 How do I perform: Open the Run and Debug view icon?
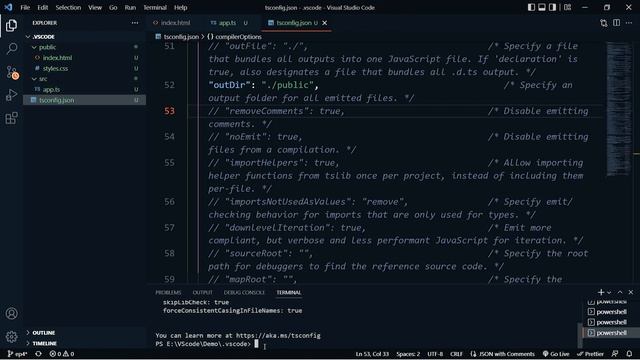coord(11,95)
